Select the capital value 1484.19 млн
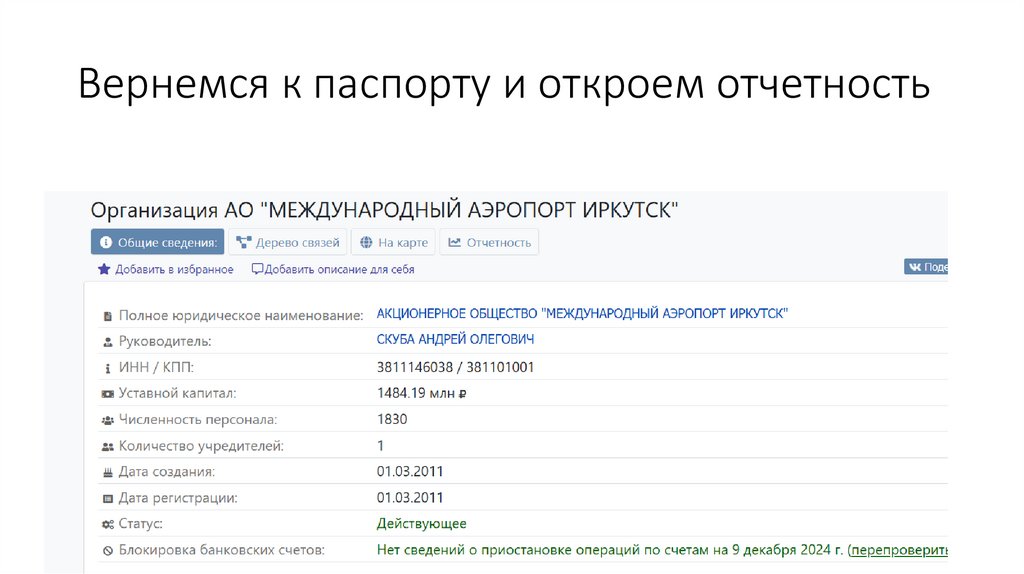Screen dimensions: 1024x574 pyautogui.click(x=421, y=393)
